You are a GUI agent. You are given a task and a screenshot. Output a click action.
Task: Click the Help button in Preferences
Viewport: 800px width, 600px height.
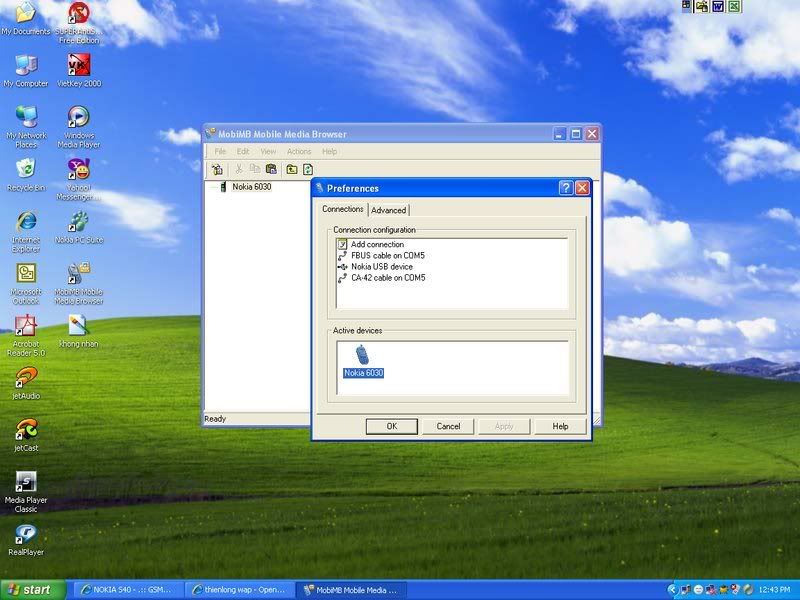(560, 426)
